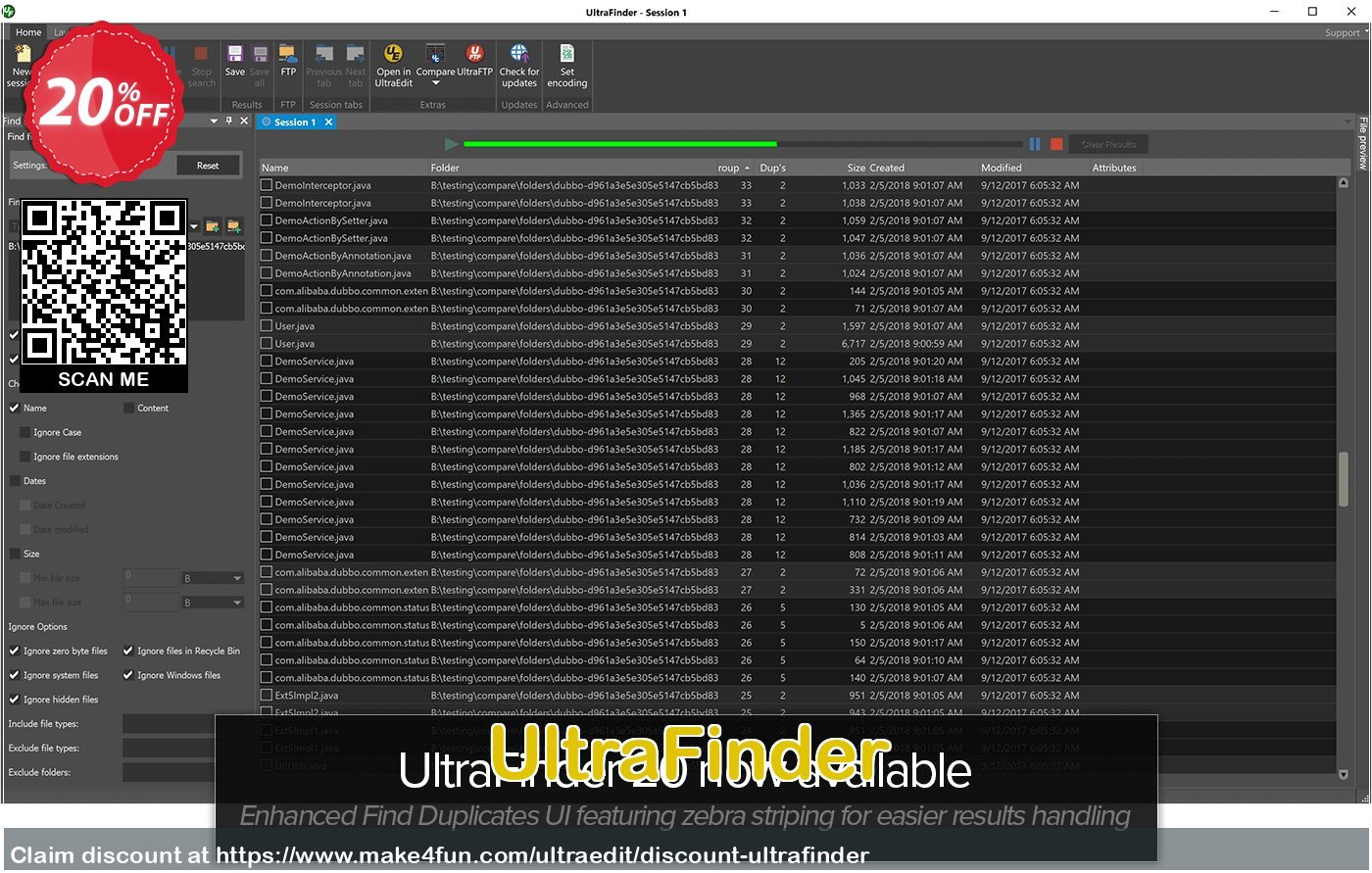1372x873 pixels.
Task: Click the scroll-up arrow of results list
Action: tap(1343, 183)
